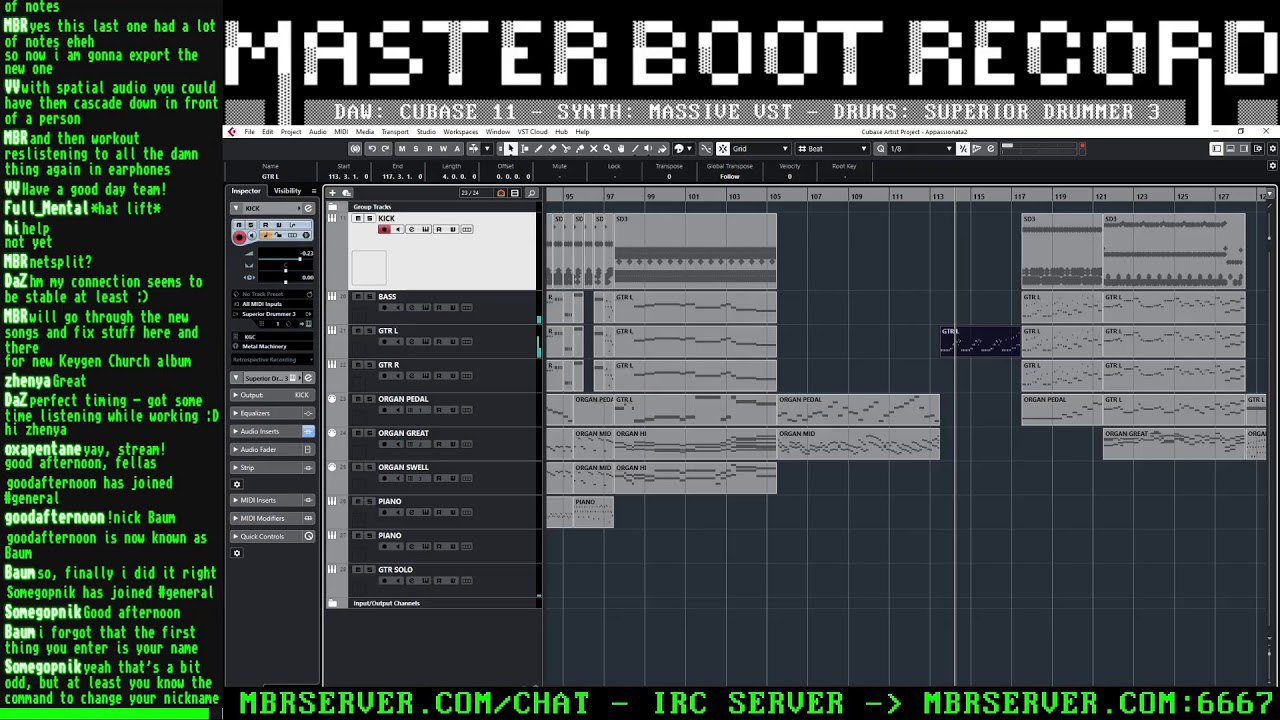The height and width of the screenshot is (720, 1280).
Task: Open the color picker dropdown arrow
Action: 689,148
